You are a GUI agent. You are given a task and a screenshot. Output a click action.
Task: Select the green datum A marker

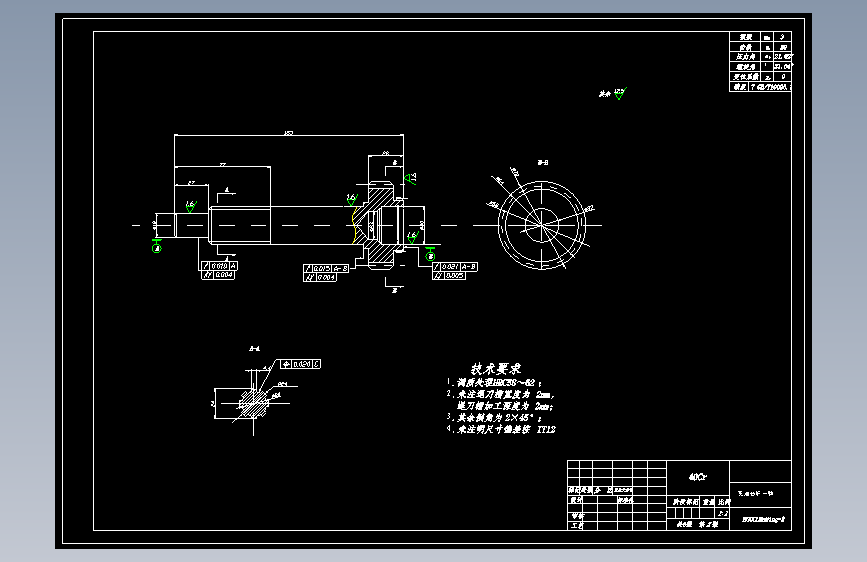156,248
